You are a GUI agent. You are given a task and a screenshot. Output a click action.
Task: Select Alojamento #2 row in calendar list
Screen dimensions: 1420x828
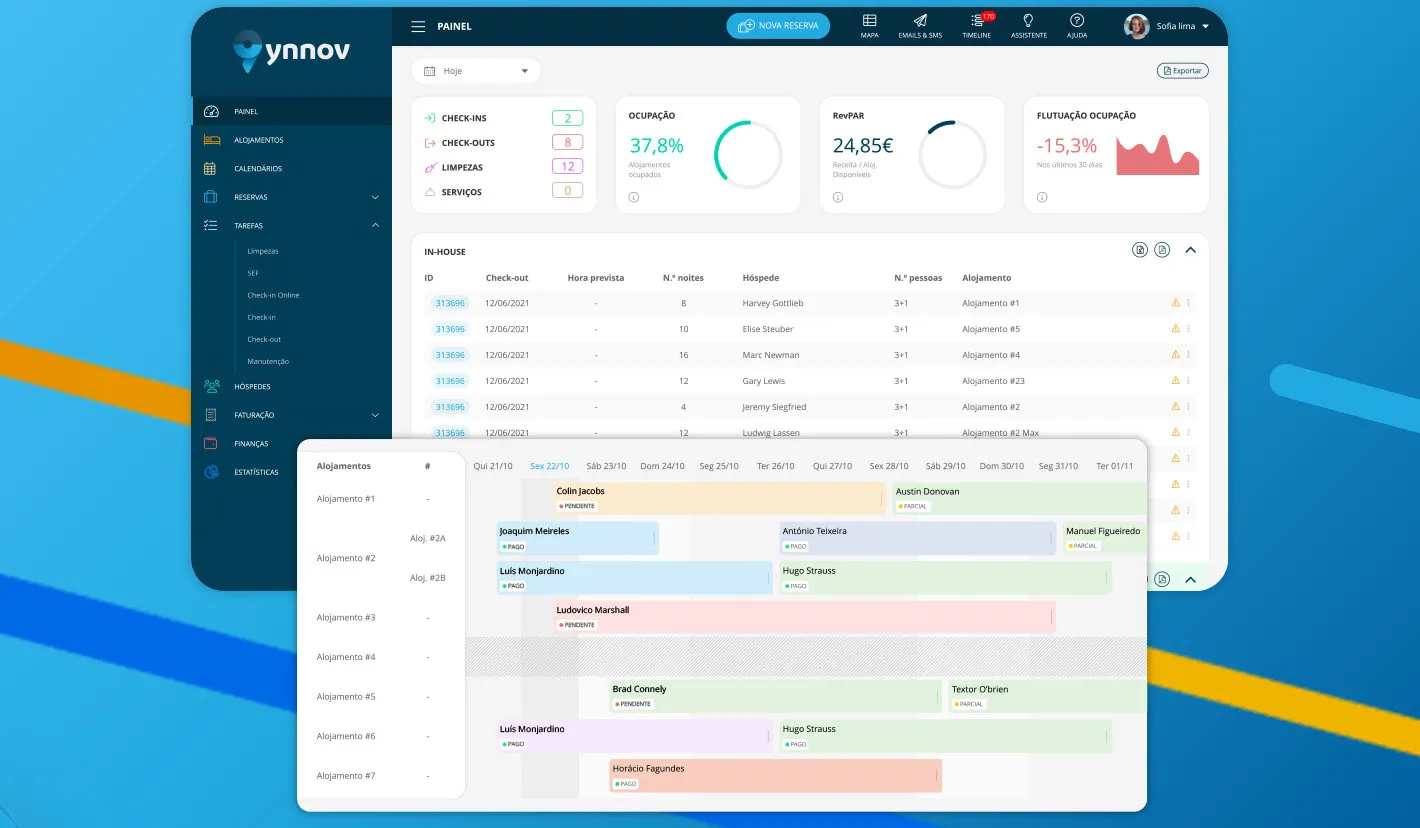coord(346,558)
